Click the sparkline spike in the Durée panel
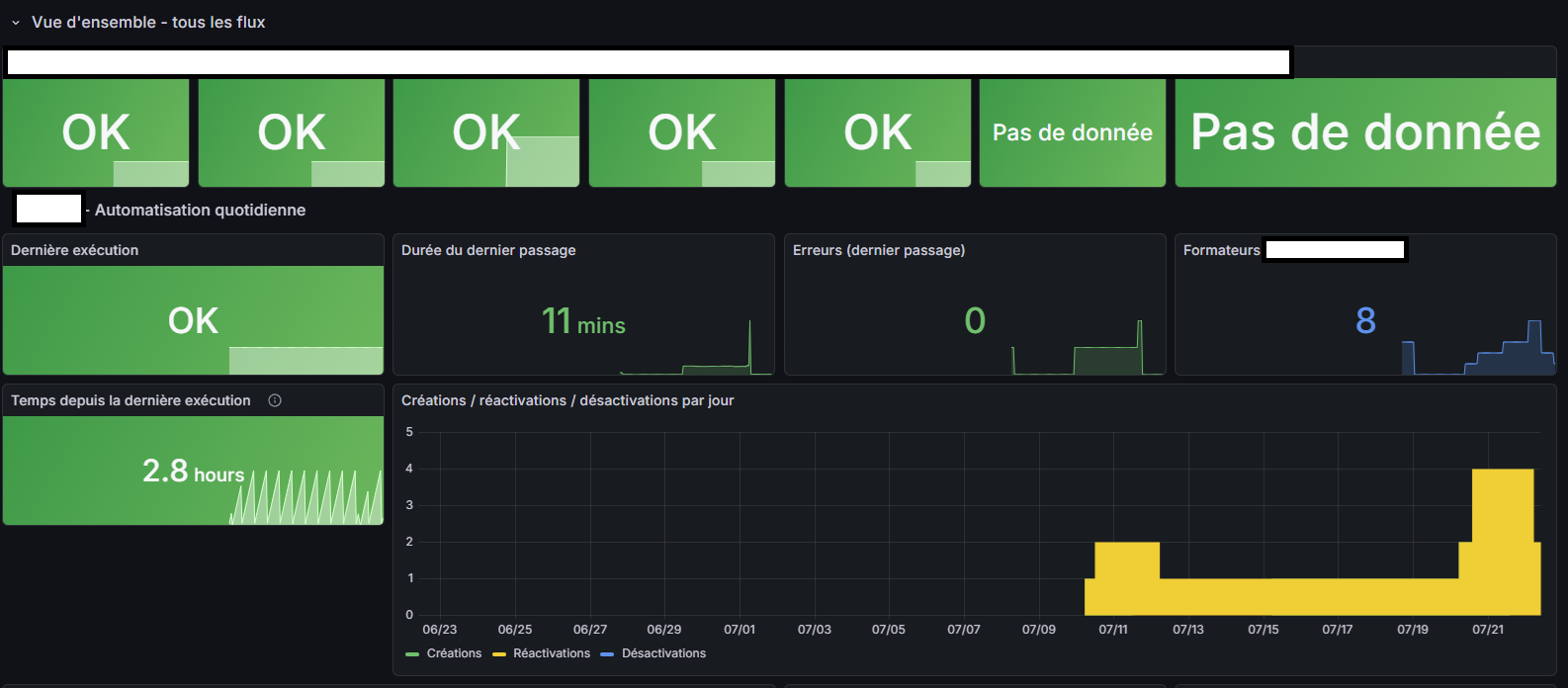 tap(749, 346)
